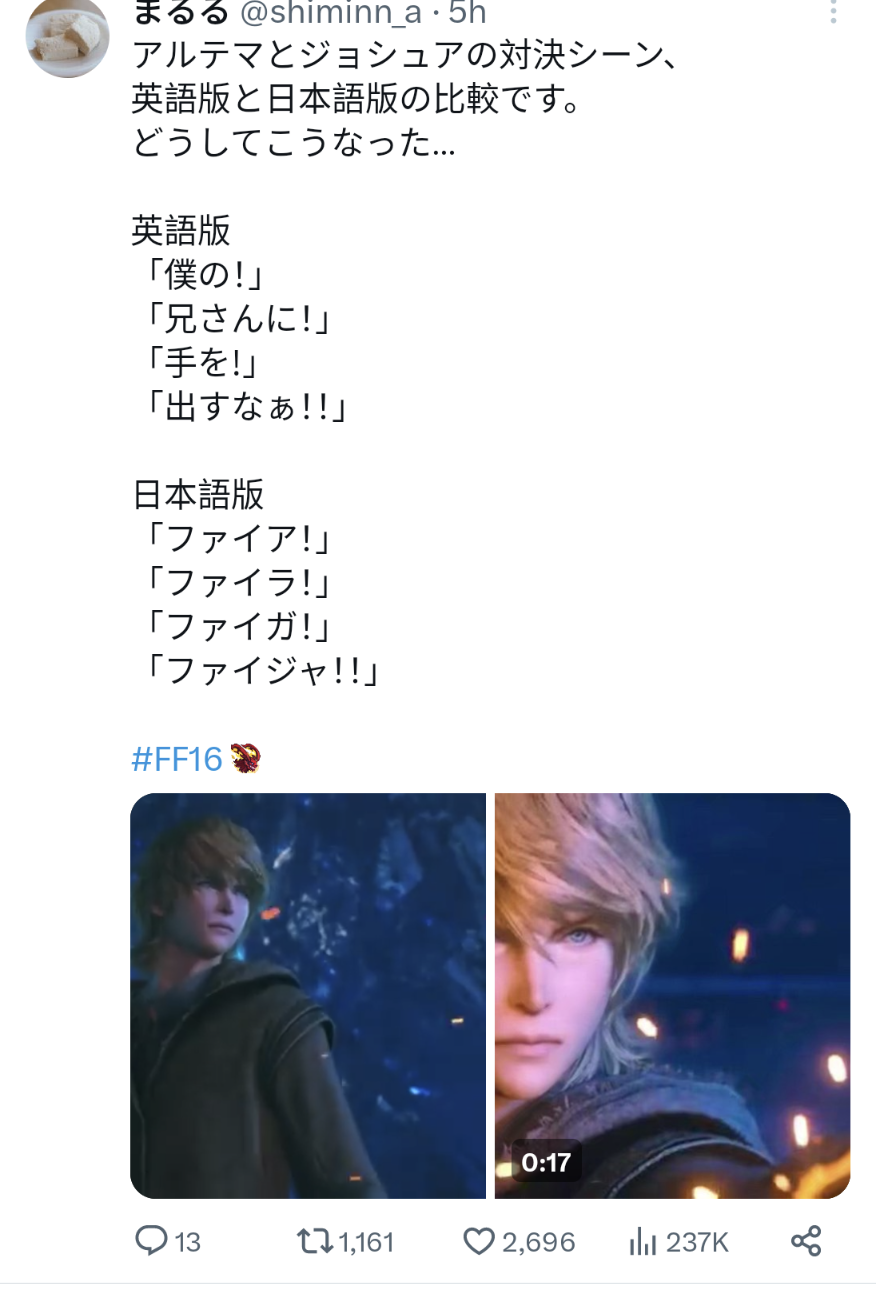
Task: Tap the retweet icon showing 1,161
Action: point(316,1241)
